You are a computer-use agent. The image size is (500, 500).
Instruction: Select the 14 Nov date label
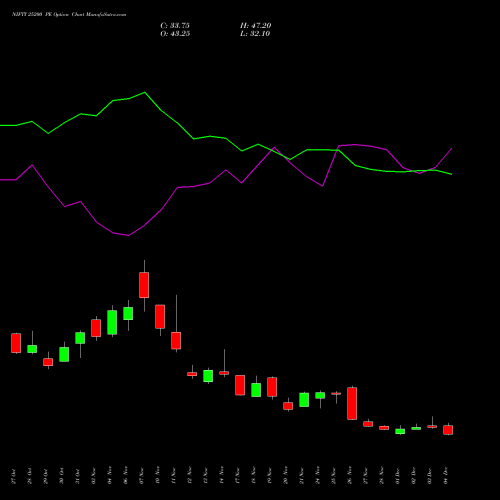[222, 476]
